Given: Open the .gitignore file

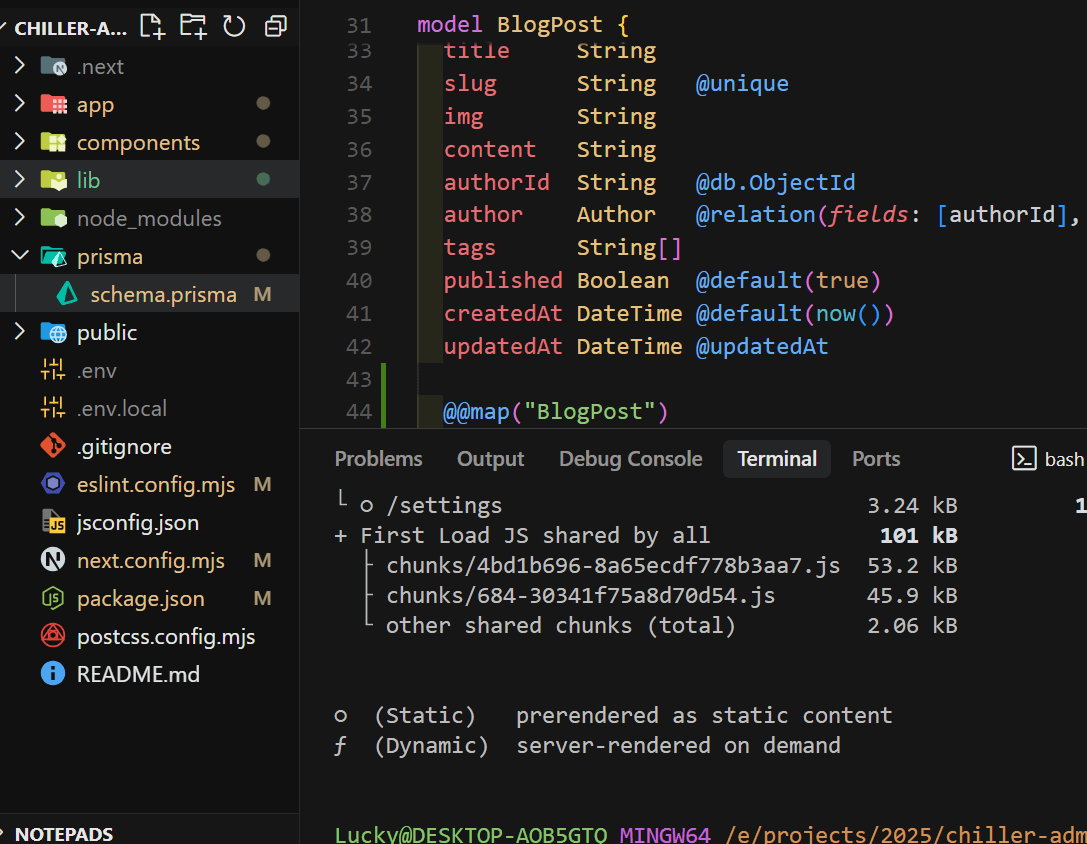Looking at the screenshot, I should pos(124,447).
